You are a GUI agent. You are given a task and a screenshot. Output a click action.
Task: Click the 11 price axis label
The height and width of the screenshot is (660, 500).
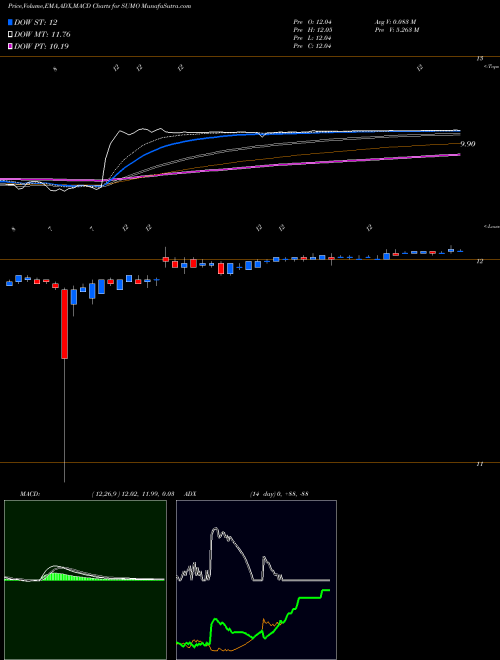point(479,464)
